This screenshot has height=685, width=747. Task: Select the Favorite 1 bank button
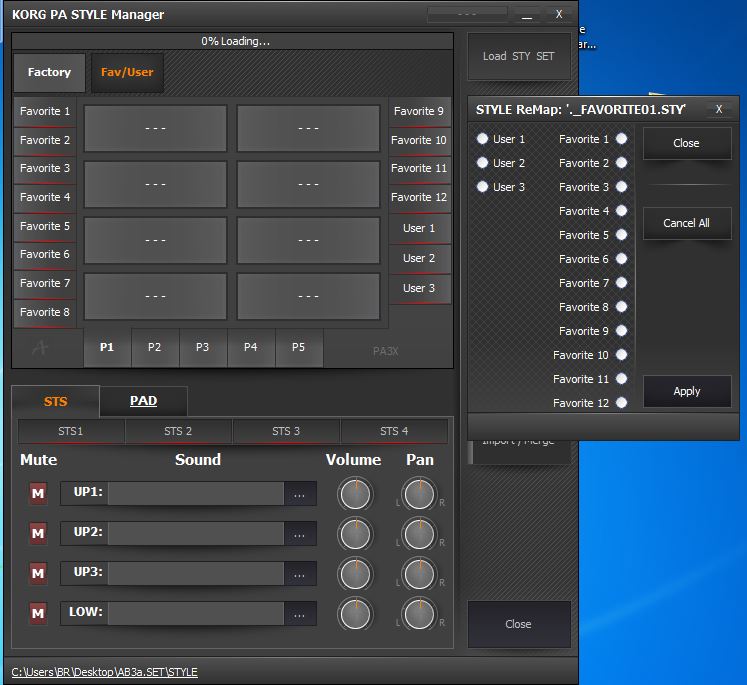click(45, 111)
